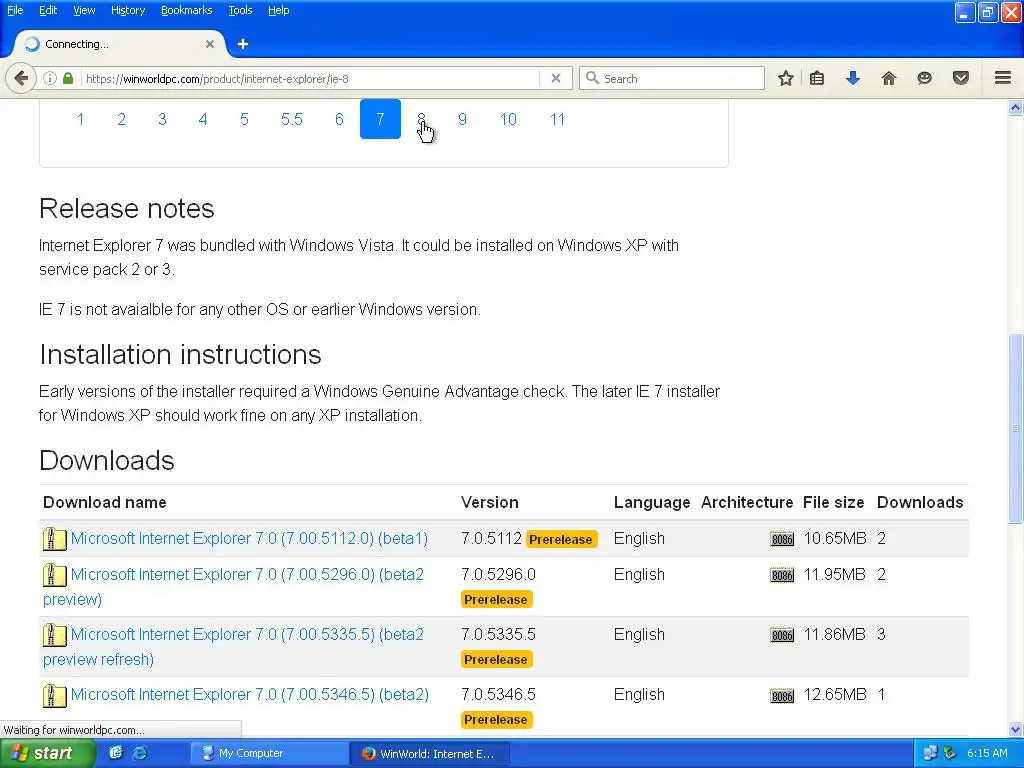Open the Windows Start menu
The image size is (1024, 768).
coord(46,753)
